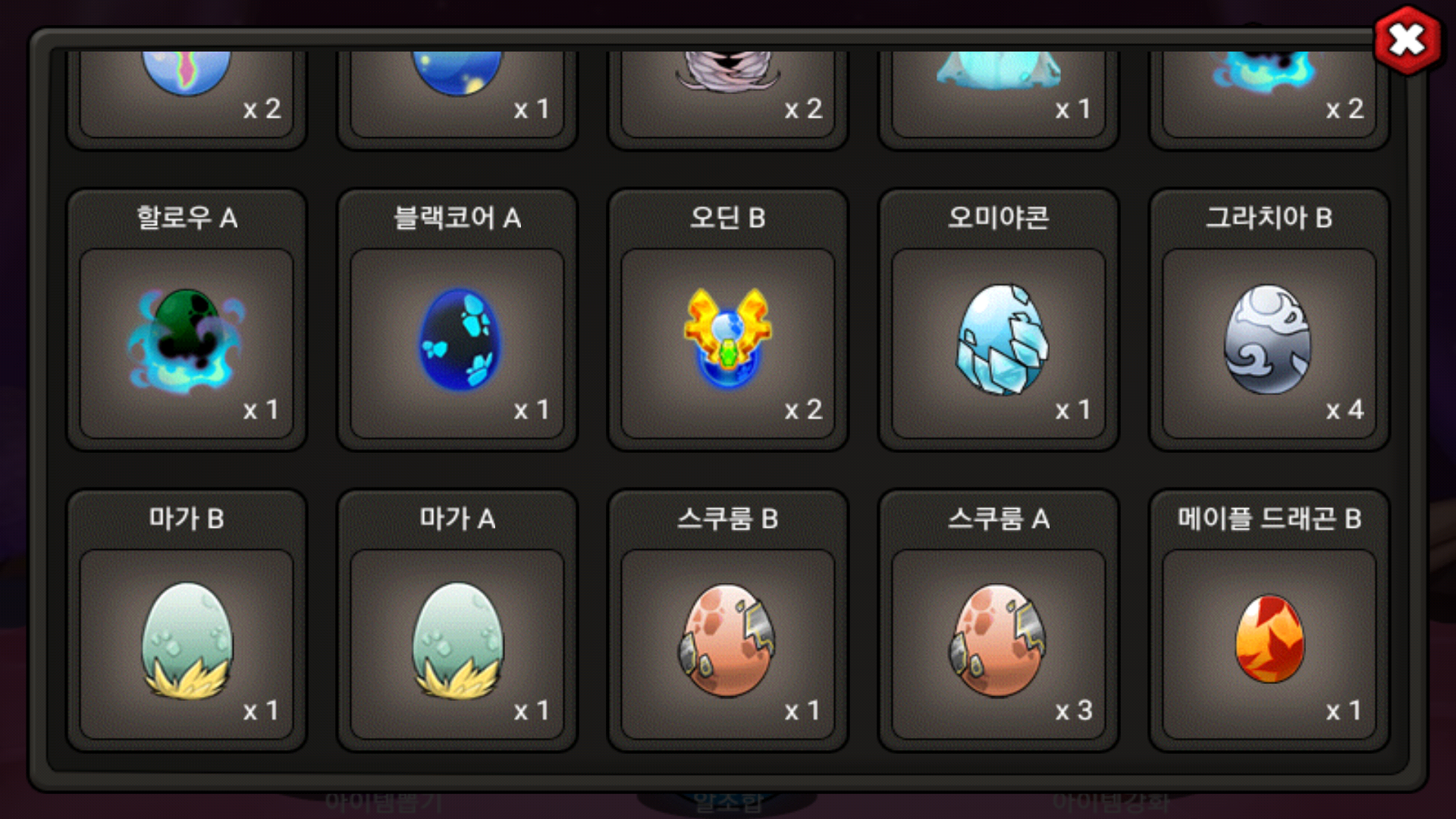The width and height of the screenshot is (1456, 819).
Task: Select top row blue flame egg
Action: (1266, 72)
